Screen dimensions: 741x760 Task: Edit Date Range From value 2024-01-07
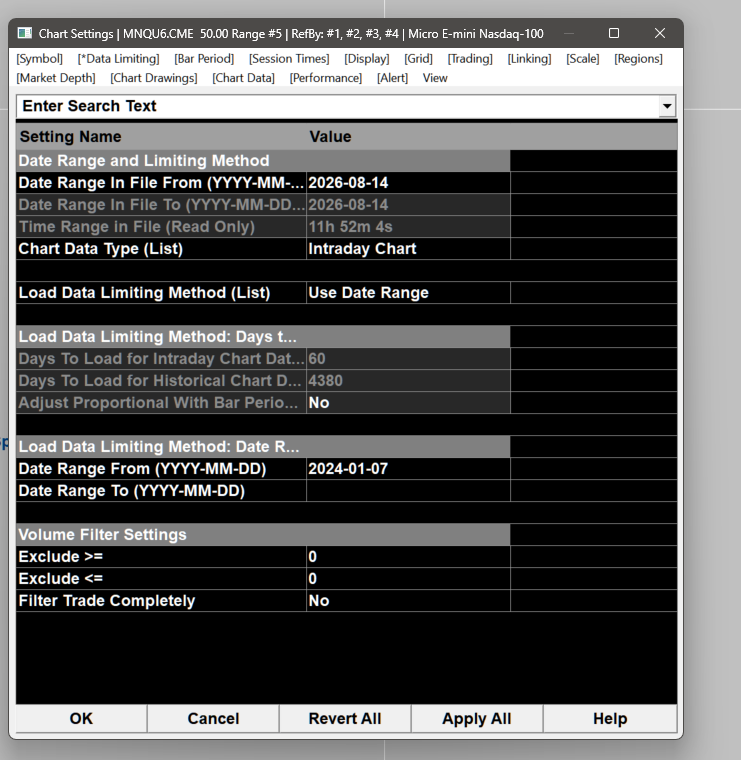[408, 469]
